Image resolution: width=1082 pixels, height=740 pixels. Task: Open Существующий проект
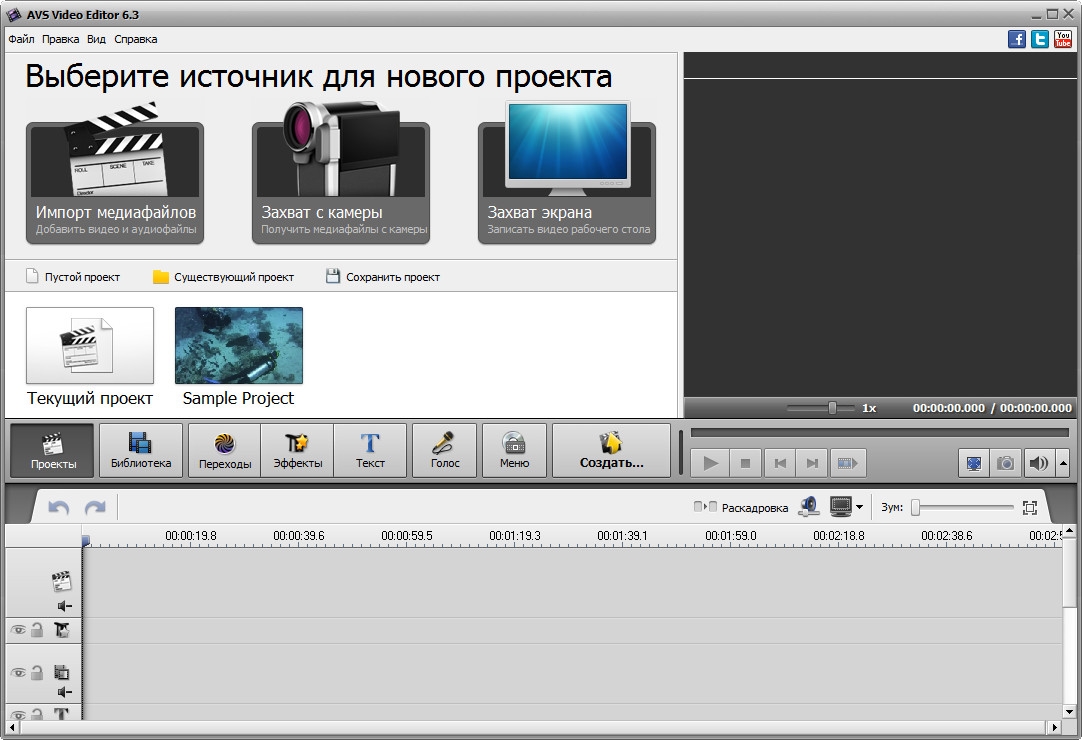[224, 277]
